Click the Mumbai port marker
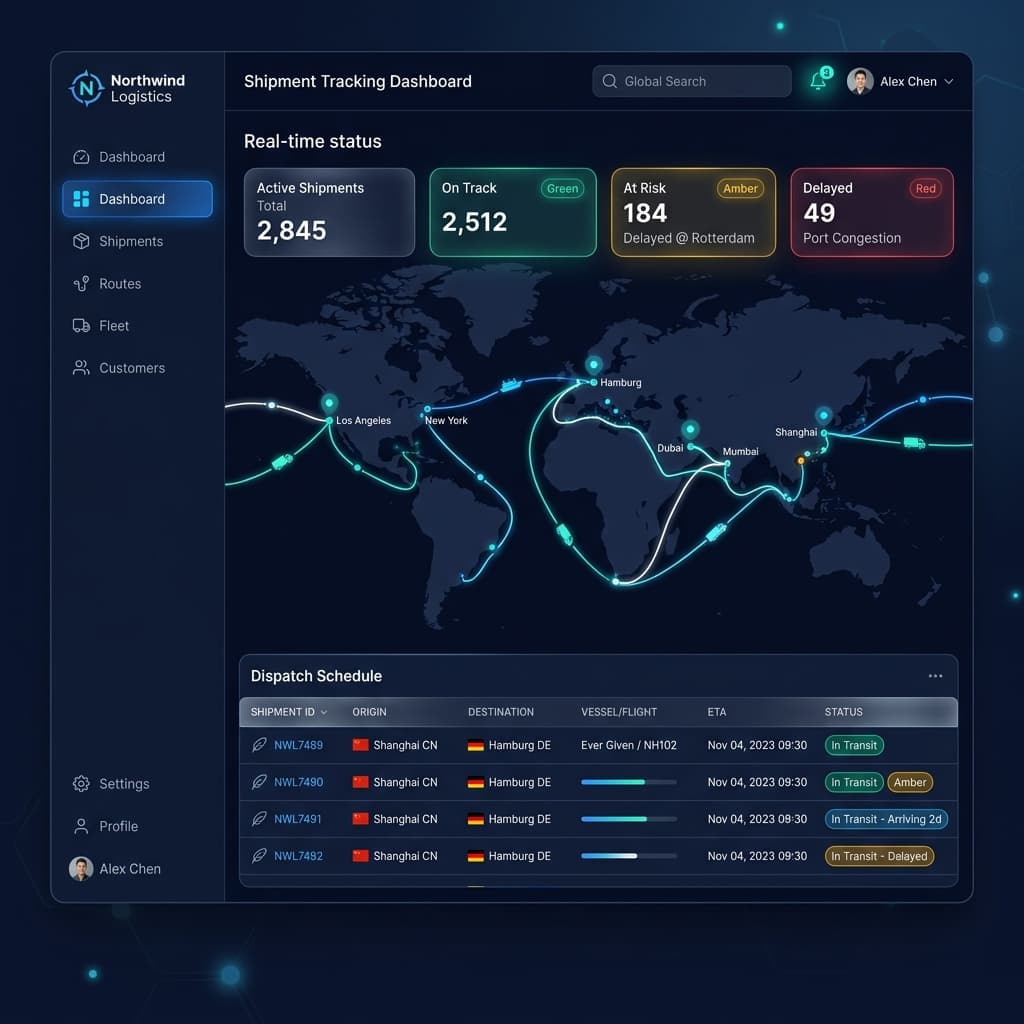This screenshot has width=1024, height=1024. point(727,463)
